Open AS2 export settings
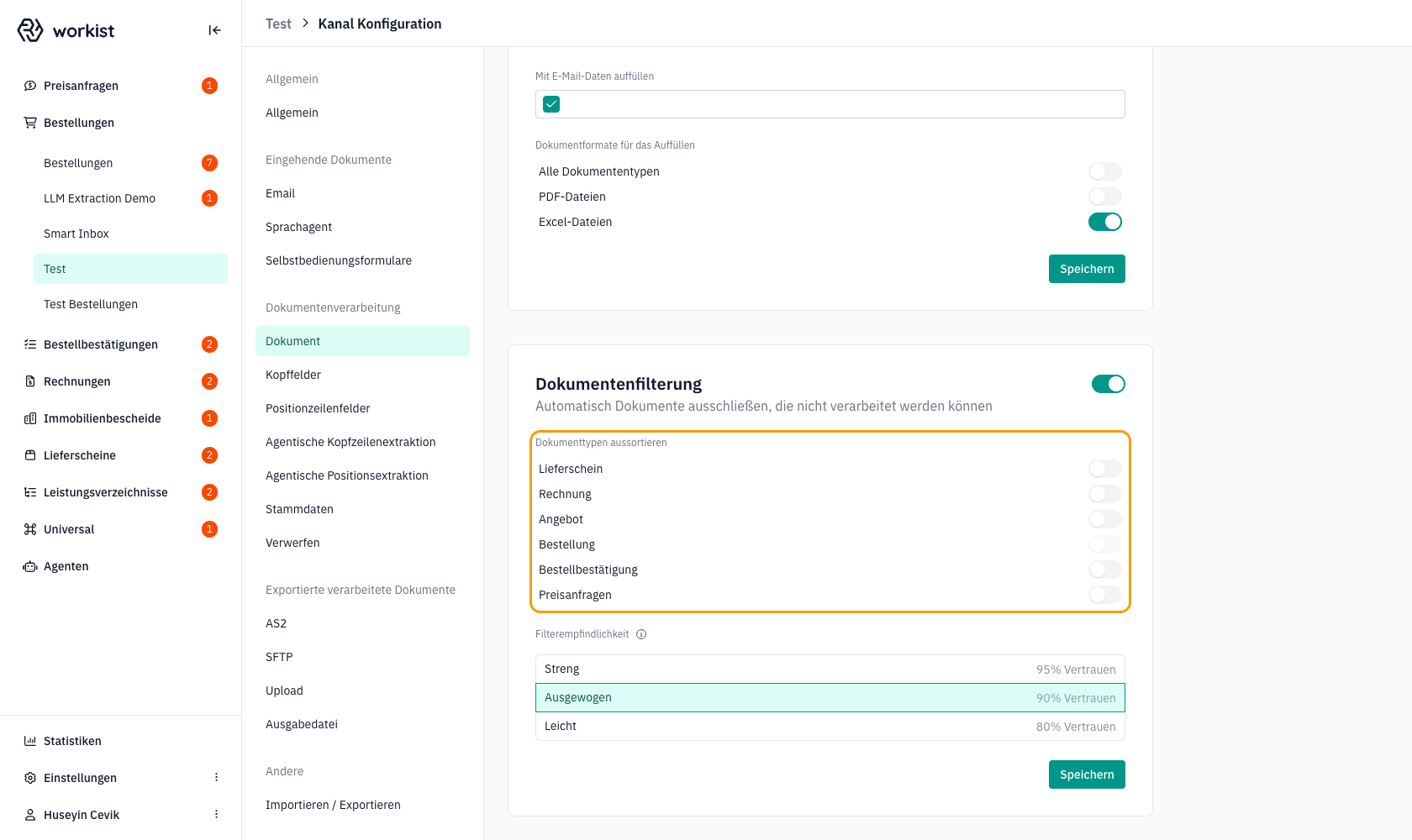The height and width of the screenshot is (840, 1412). (362, 623)
